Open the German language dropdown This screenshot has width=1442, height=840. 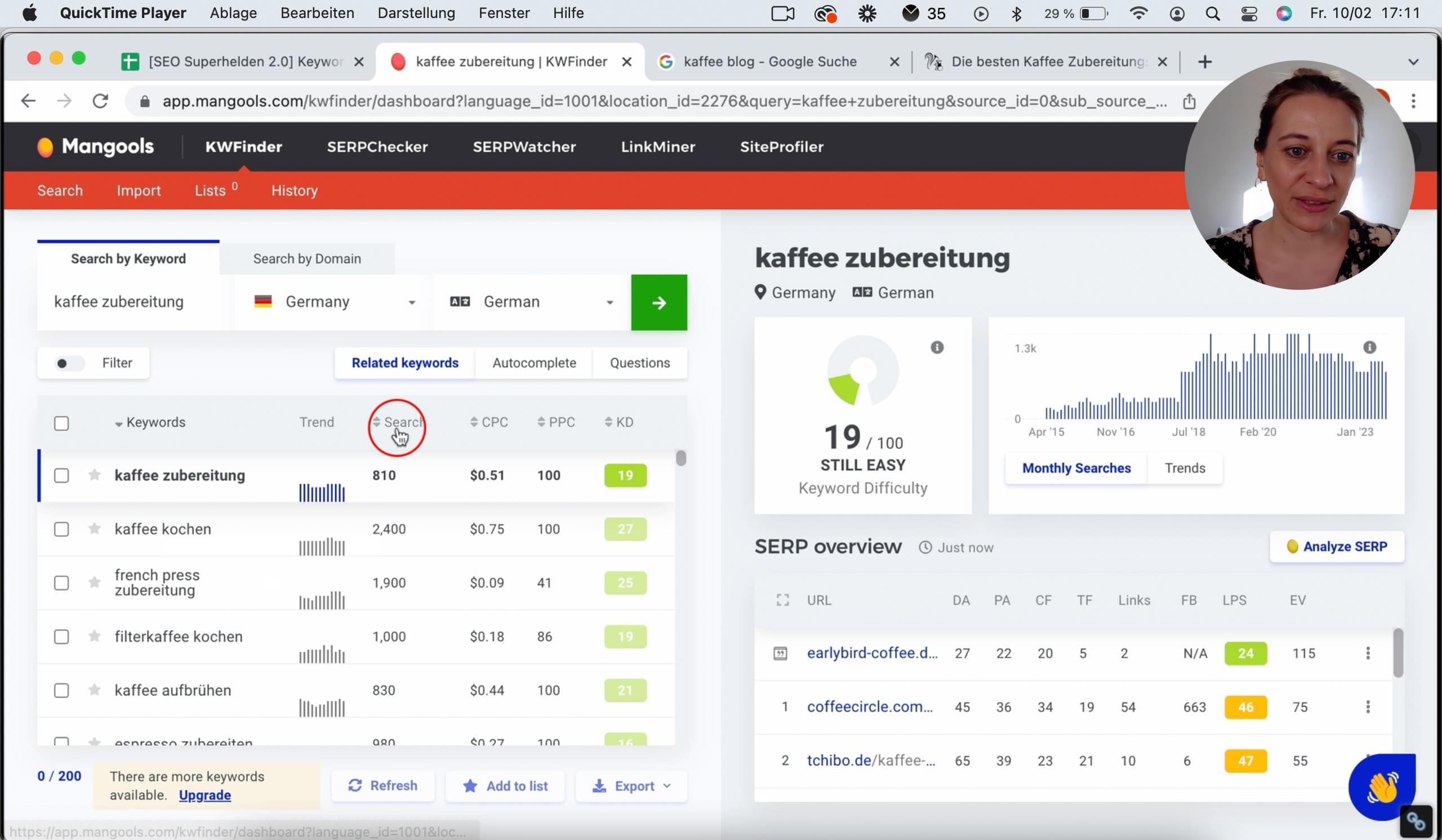532,302
